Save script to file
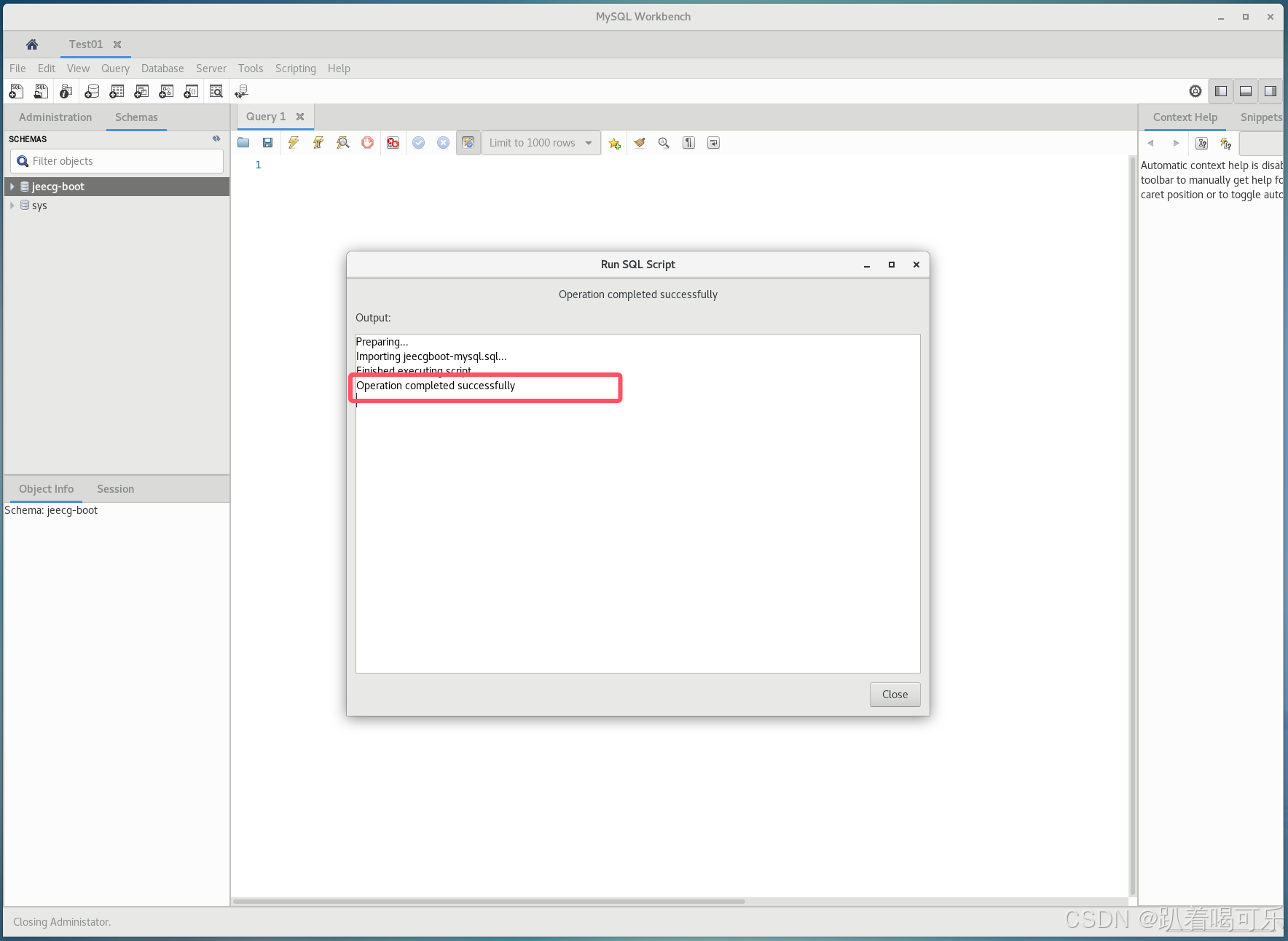This screenshot has width=1288, height=941. pos(268,143)
